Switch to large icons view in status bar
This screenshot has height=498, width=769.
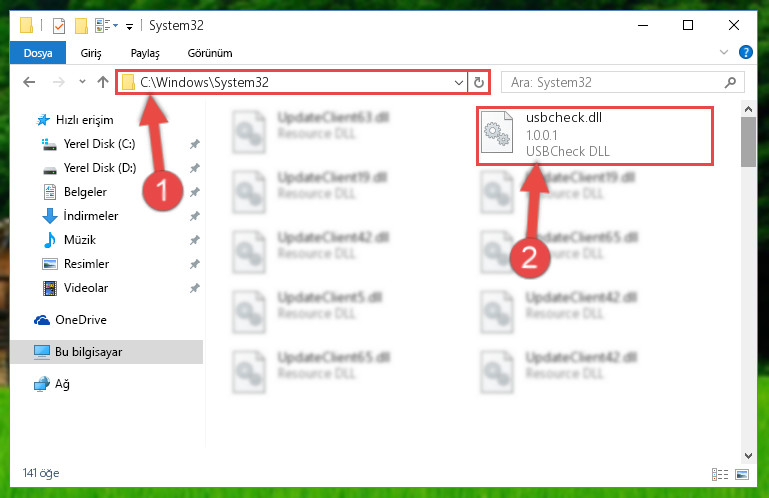pos(742,474)
